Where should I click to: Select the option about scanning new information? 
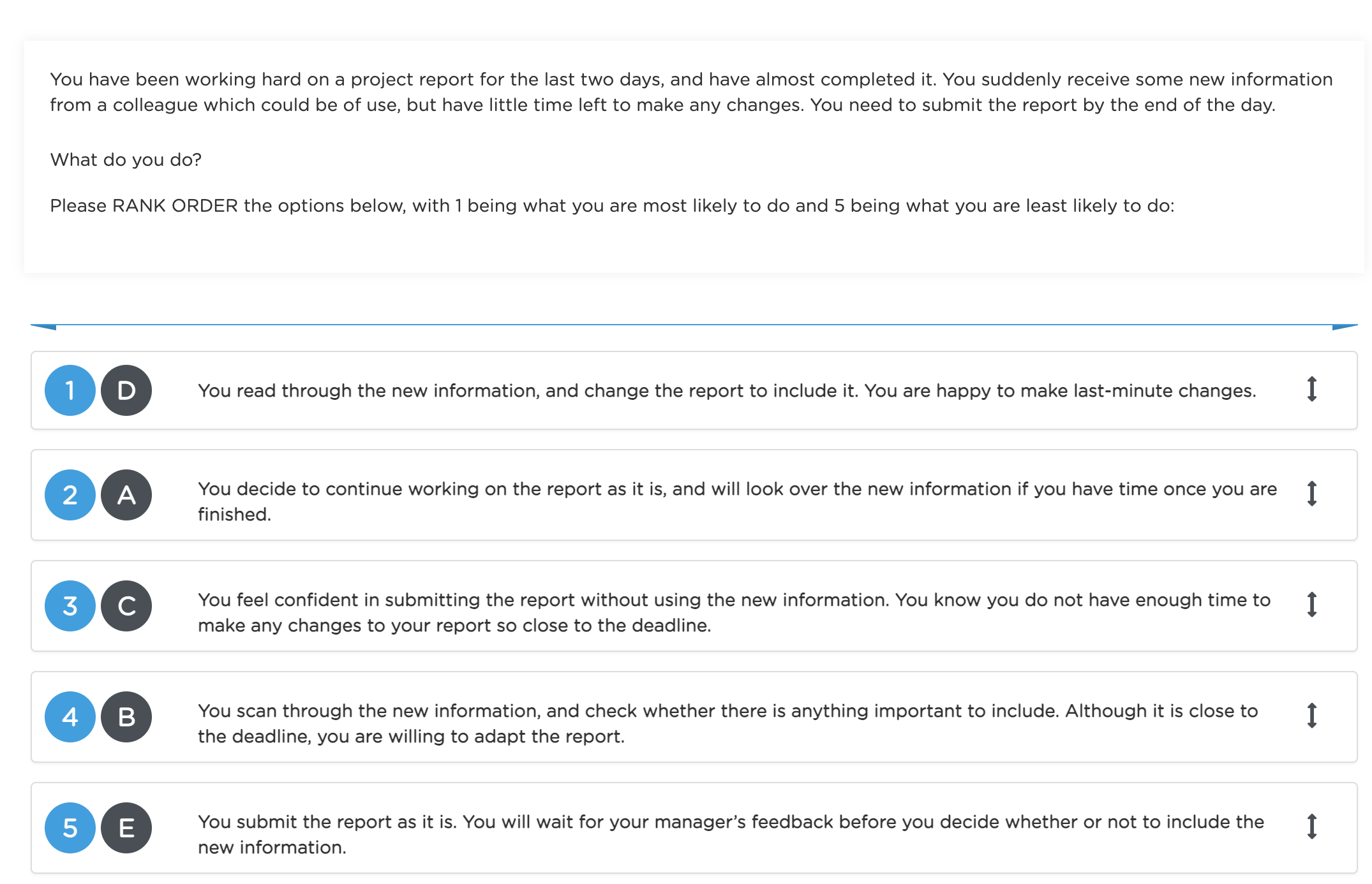[x=694, y=717]
